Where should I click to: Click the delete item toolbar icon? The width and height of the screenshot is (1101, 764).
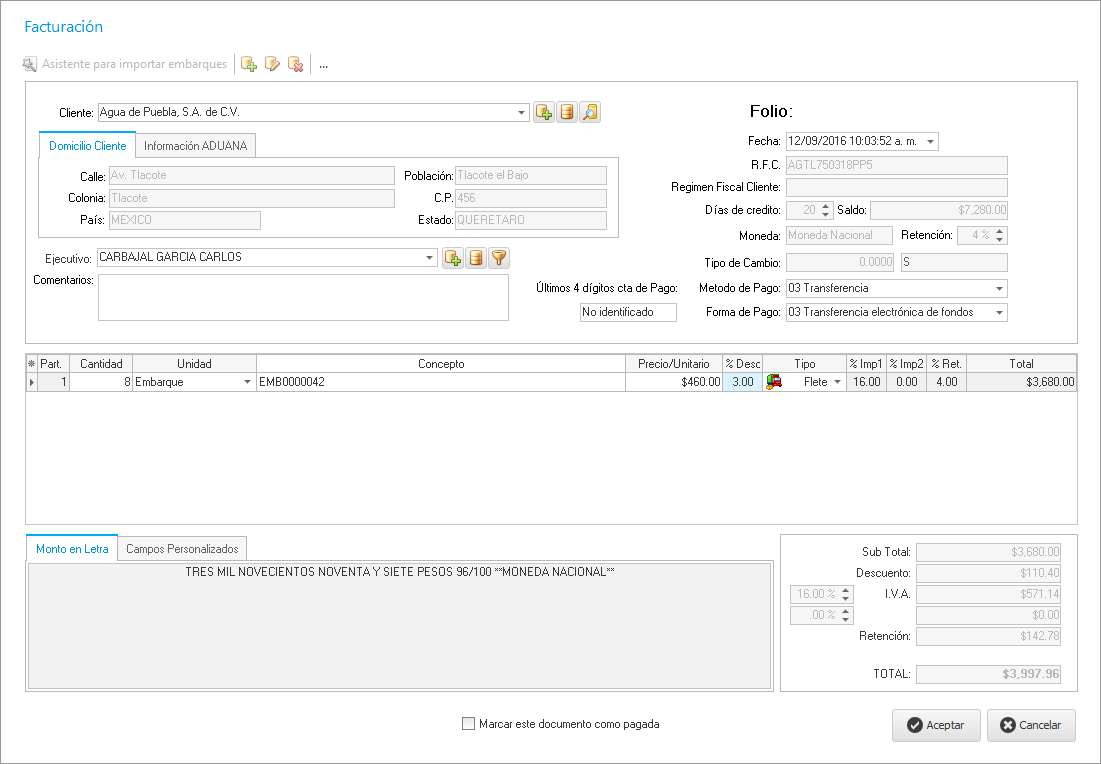[295, 64]
